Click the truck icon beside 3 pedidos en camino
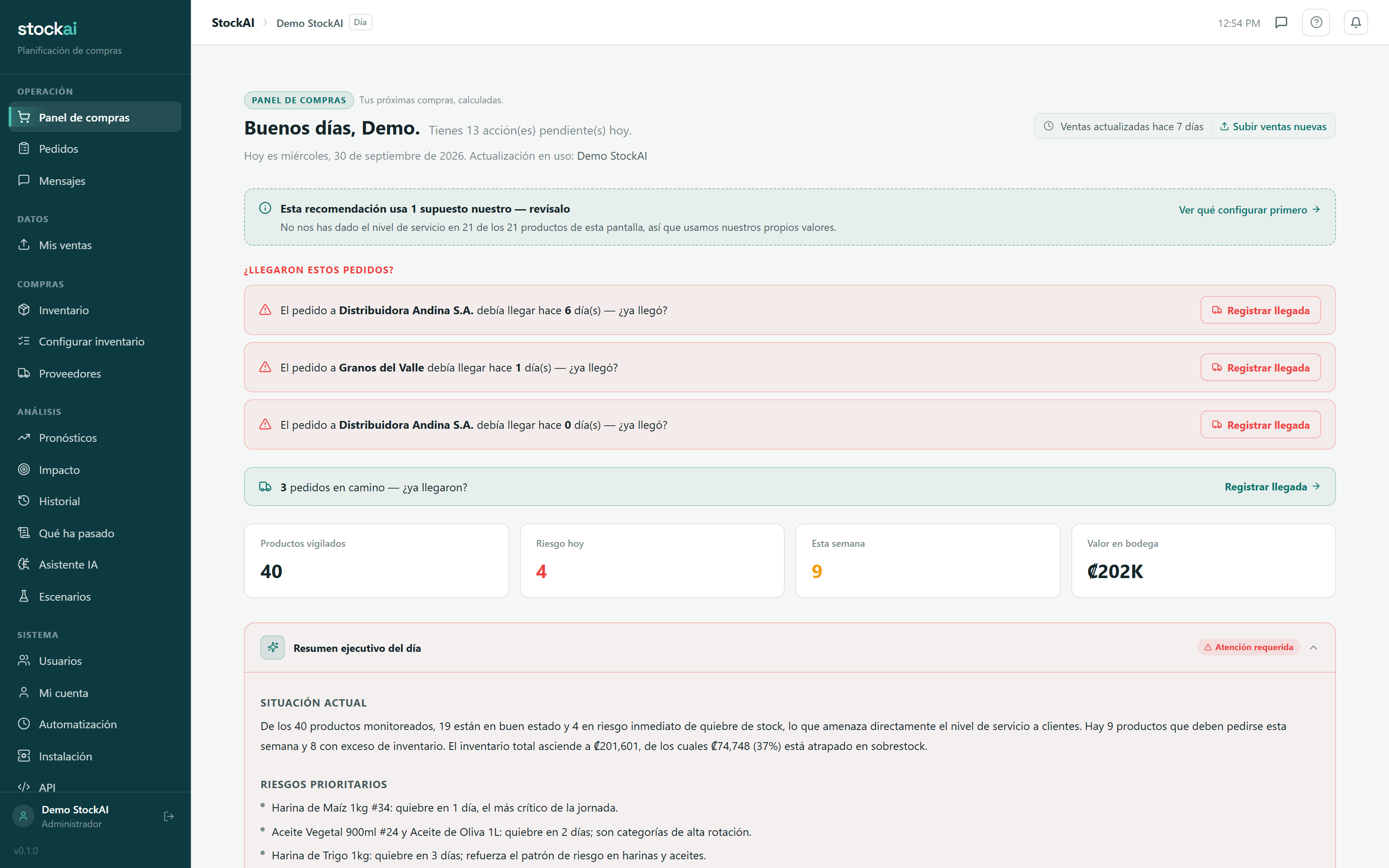The width and height of the screenshot is (1389, 868). point(265,487)
